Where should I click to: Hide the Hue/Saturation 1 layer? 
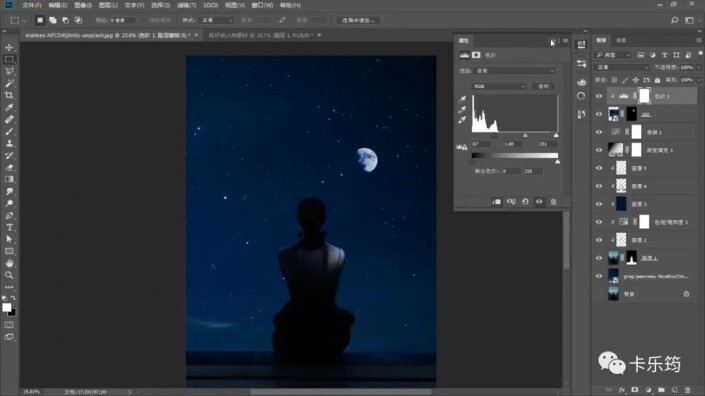pyautogui.click(x=599, y=222)
